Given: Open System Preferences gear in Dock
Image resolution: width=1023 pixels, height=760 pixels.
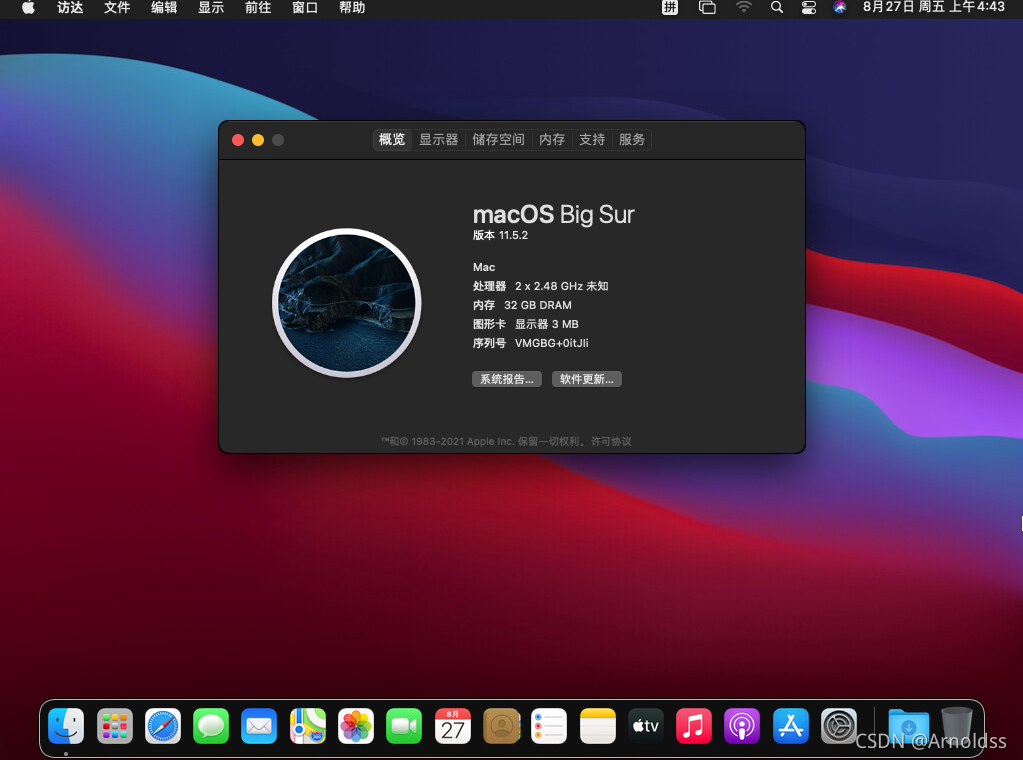Looking at the screenshot, I should [838, 726].
